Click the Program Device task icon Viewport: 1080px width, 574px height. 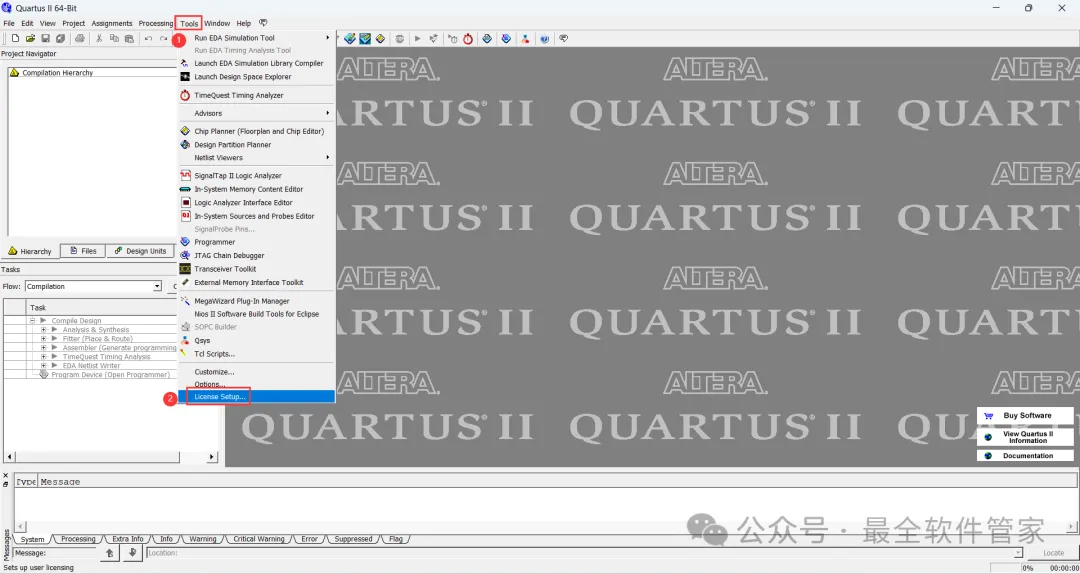44,374
